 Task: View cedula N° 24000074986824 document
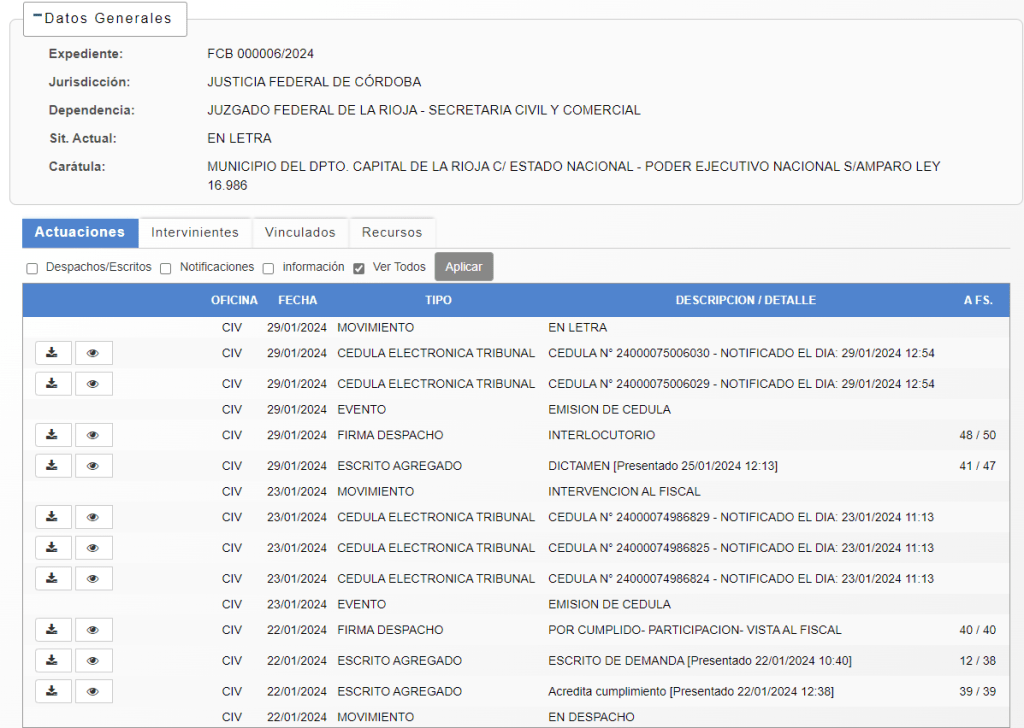[x=93, y=578]
